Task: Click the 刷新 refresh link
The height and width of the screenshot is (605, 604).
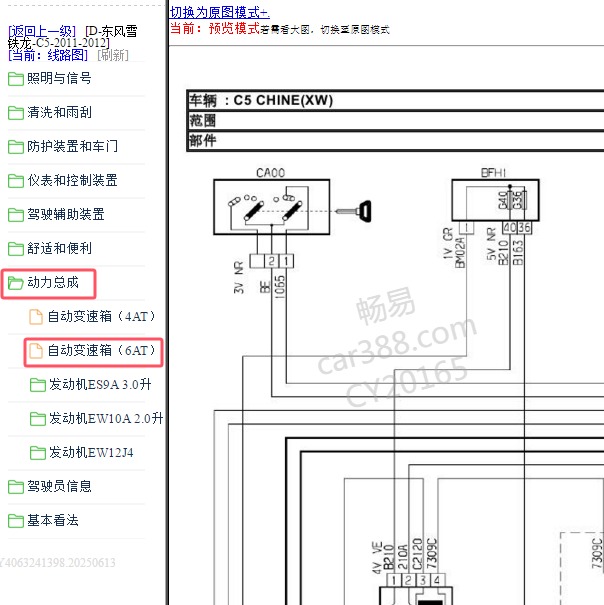Action: tap(113, 55)
